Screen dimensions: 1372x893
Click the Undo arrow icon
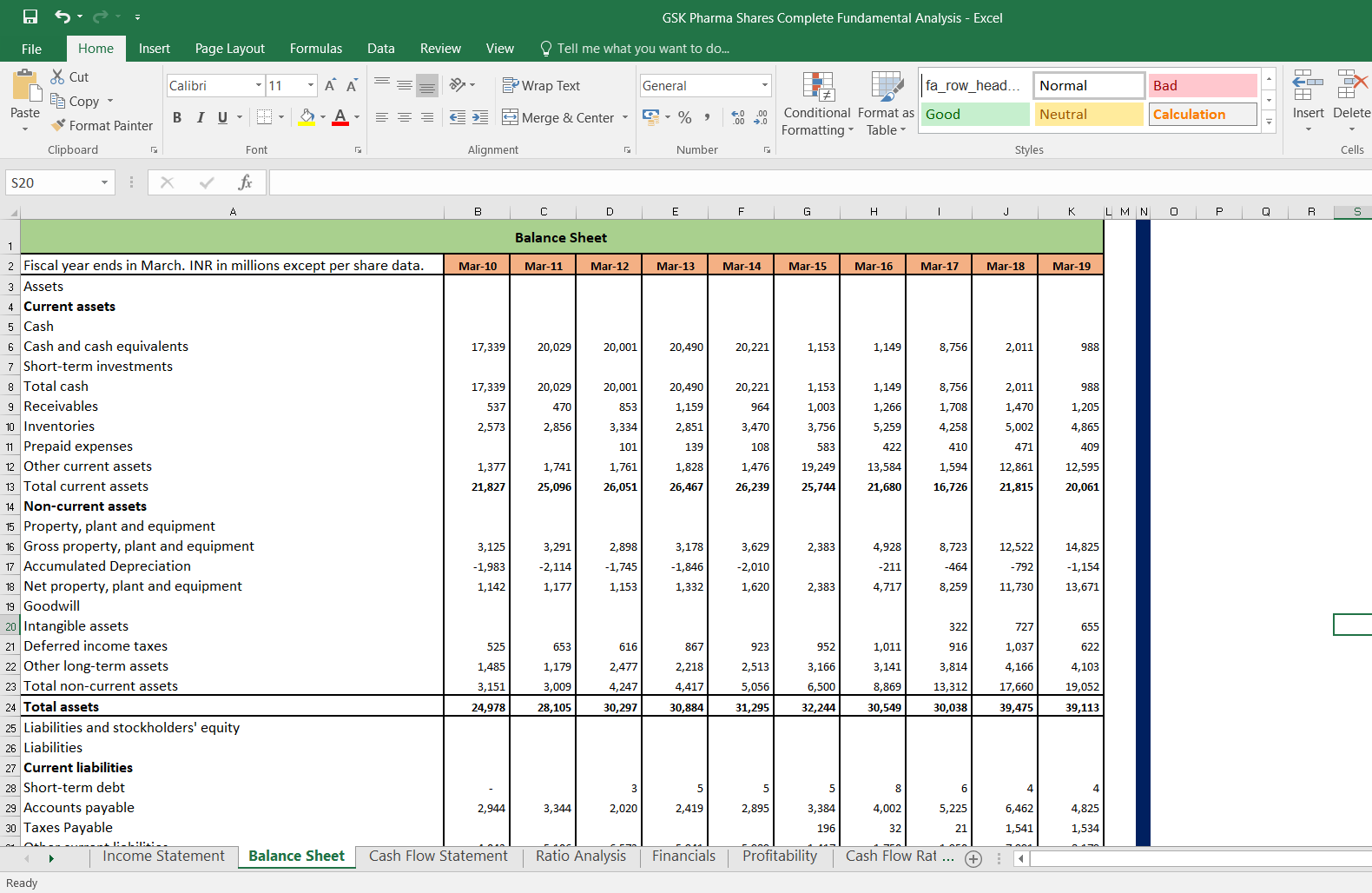pyautogui.click(x=63, y=17)
